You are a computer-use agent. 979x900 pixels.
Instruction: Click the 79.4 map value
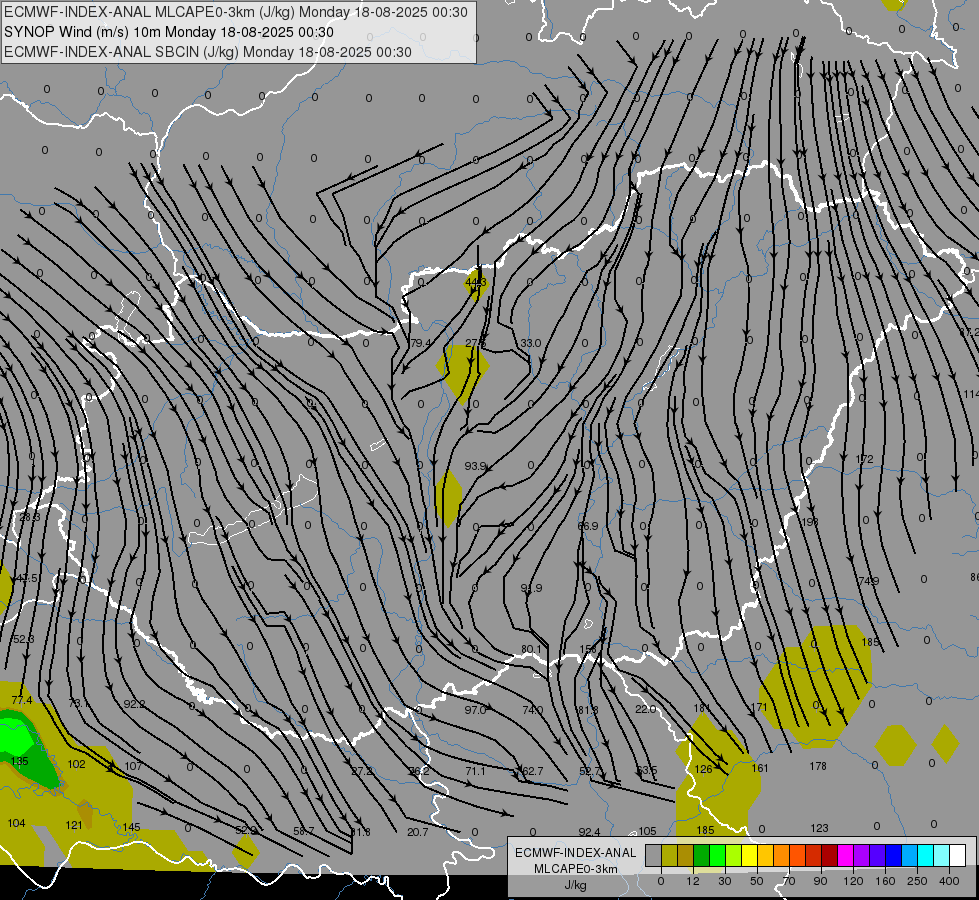tap(421, 343)
